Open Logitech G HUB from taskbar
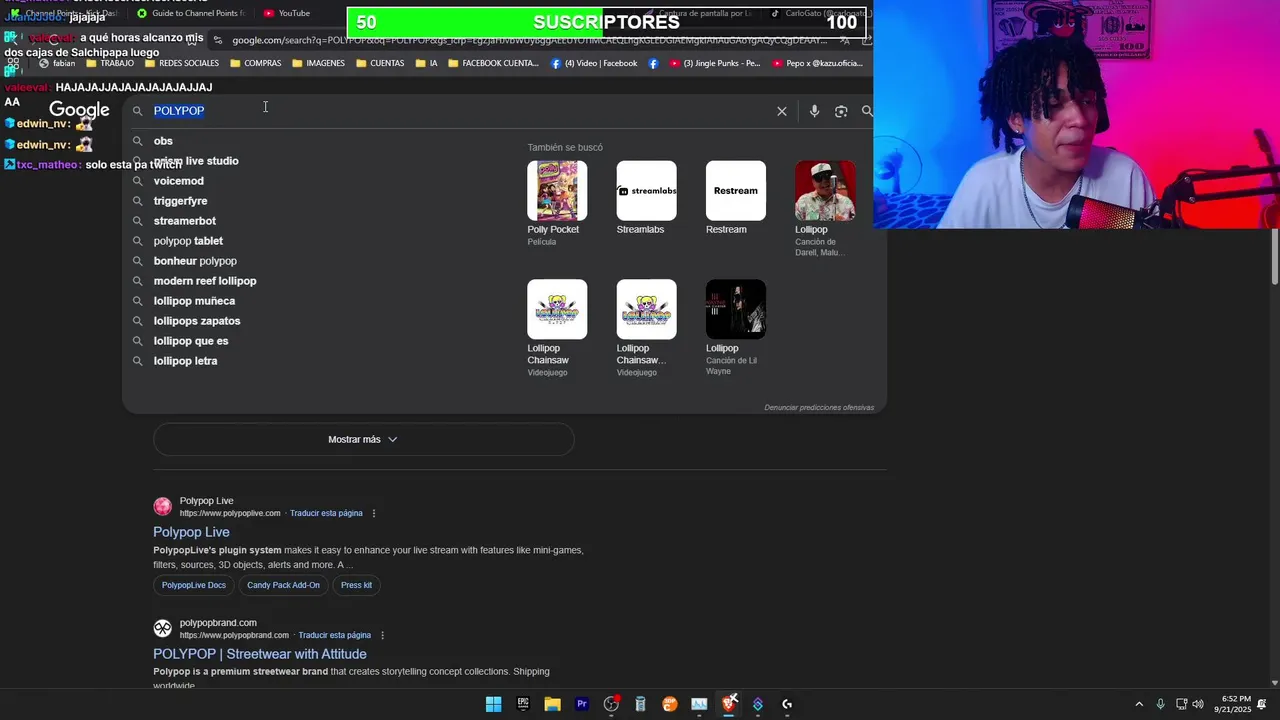1280x720 pixels. click(787, 704)
